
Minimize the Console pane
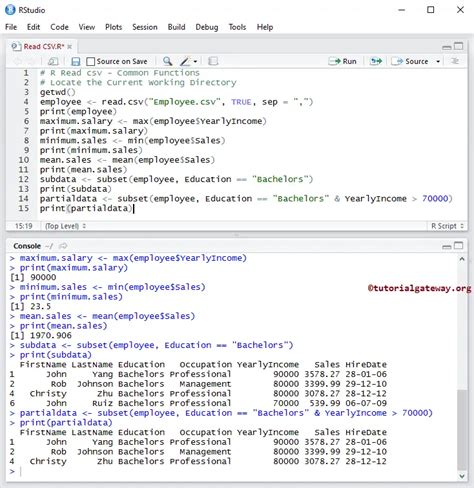click(x=446, y=247)
